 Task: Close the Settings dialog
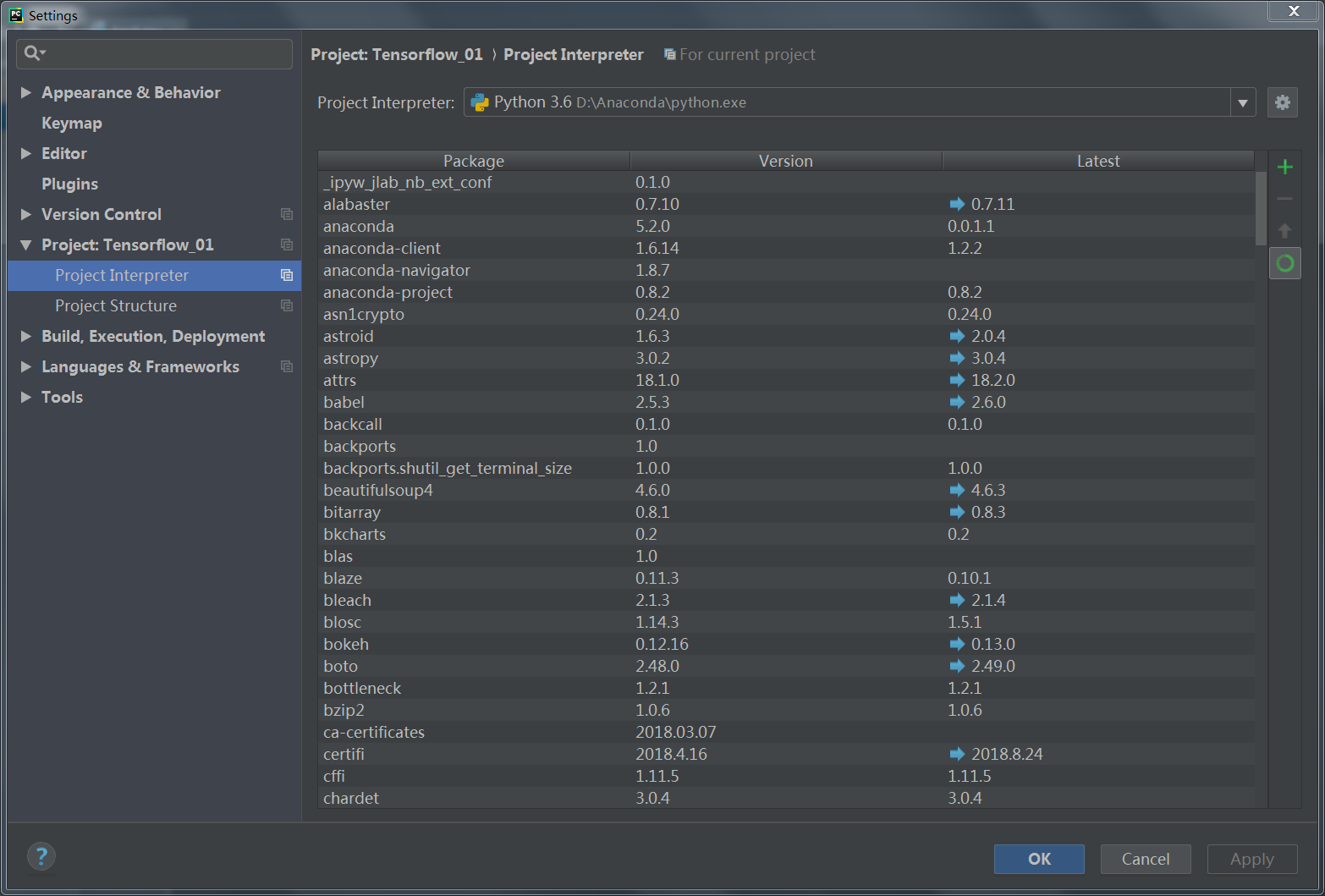[x=1293, y=11]
